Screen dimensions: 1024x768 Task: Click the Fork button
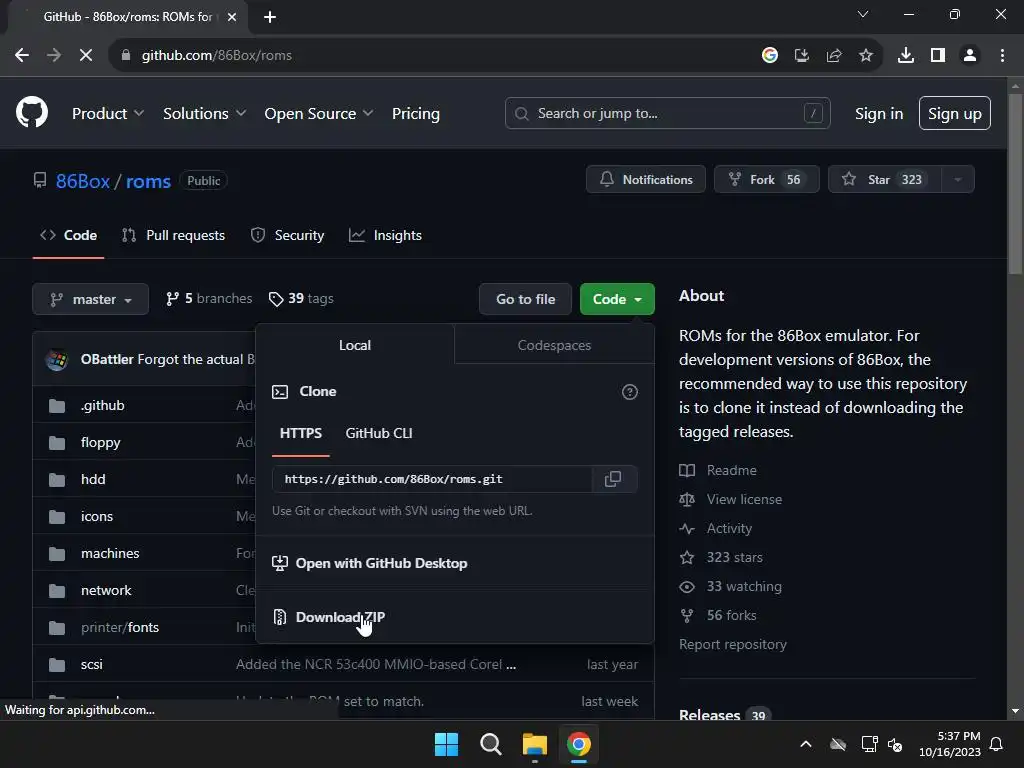(767, 180)
